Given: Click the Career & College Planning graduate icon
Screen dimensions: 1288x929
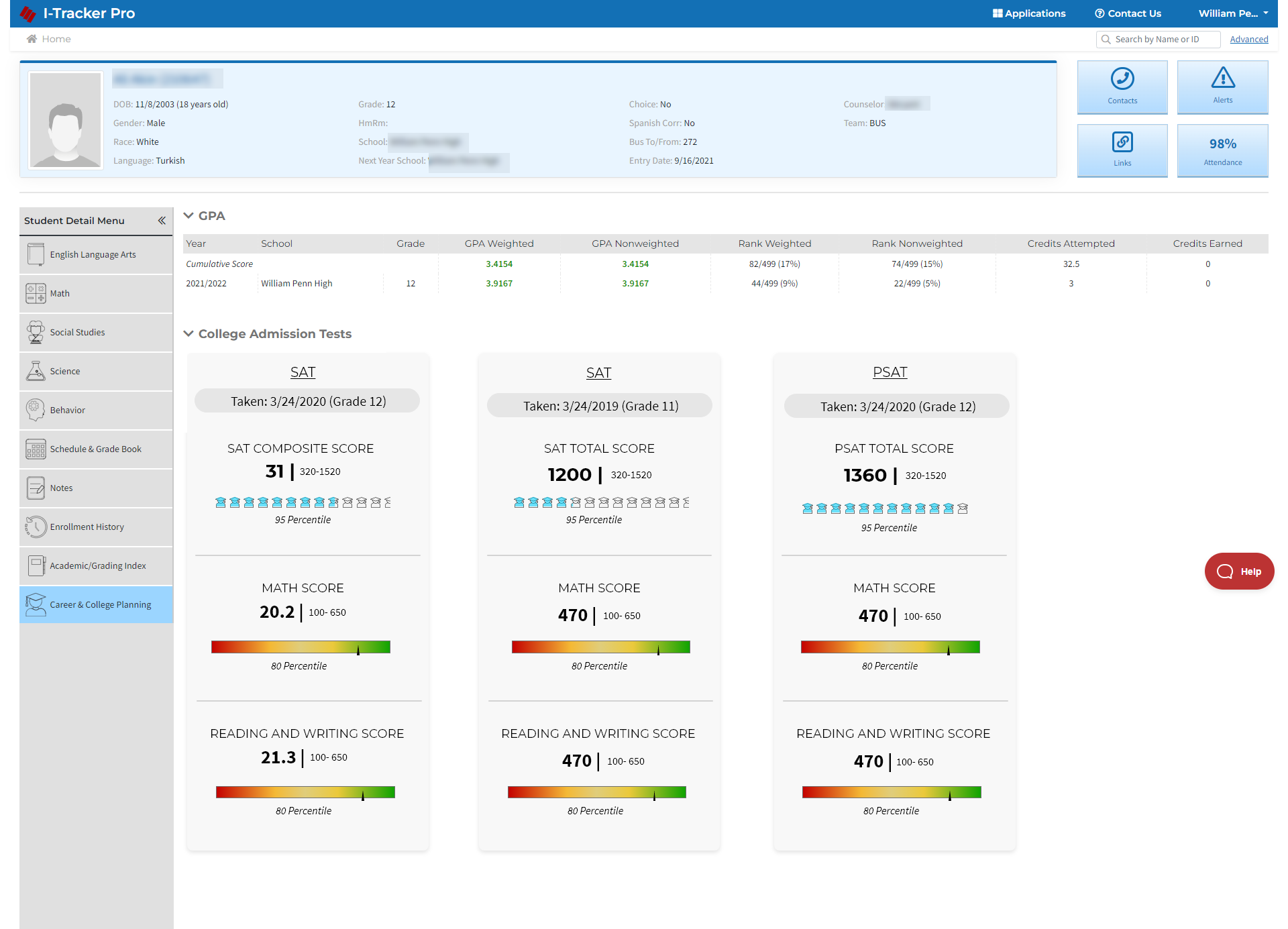Looking at the screenshot, I should 36,604.
